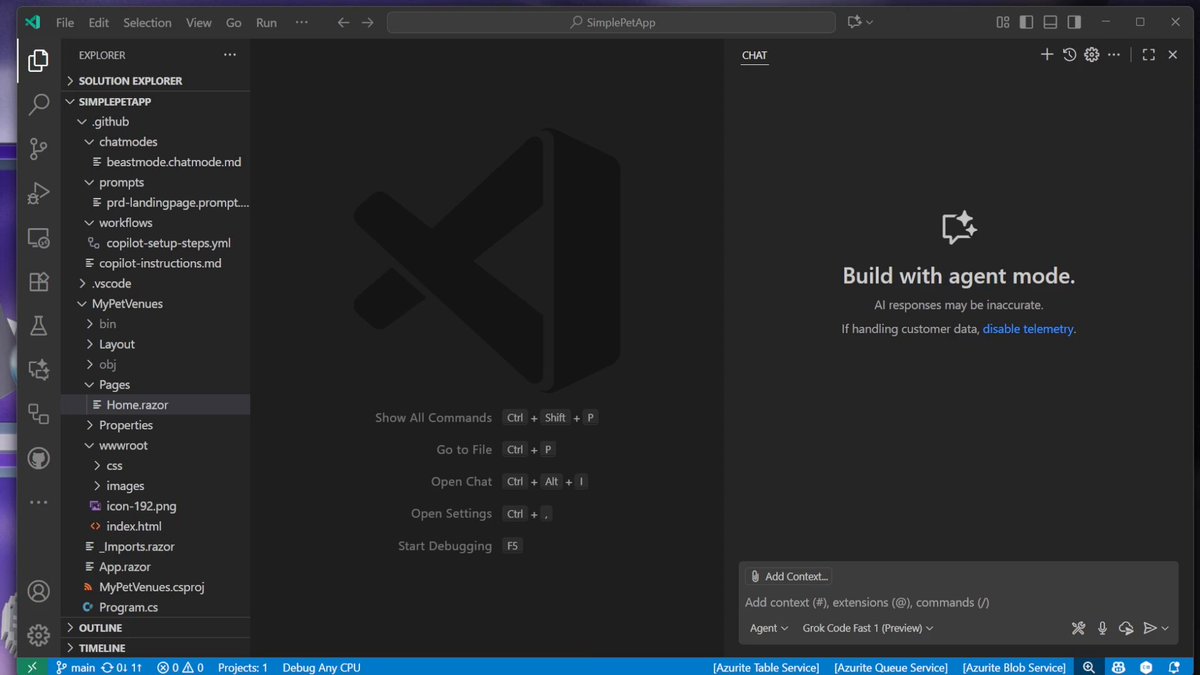Open the Run and Debug view
Image resolution: width=1200 pixels, height=675 pixels.
[x=38, y=193]
